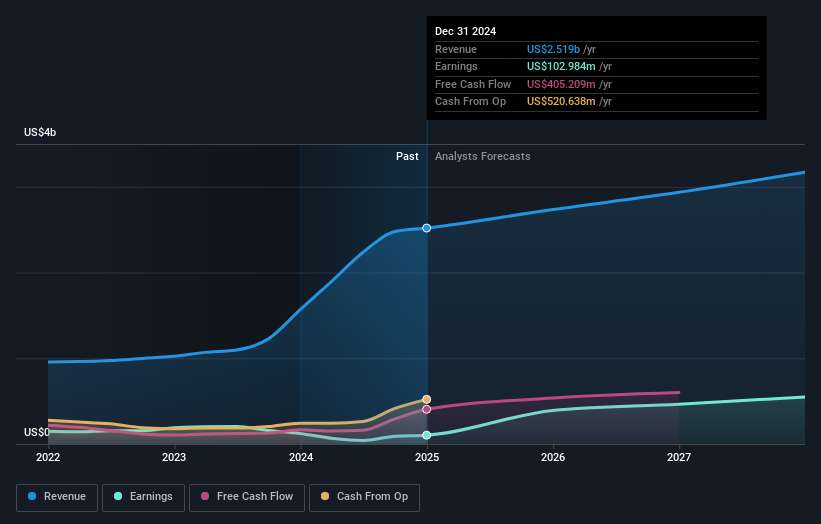Click the Earnings teal data point at 2025

tap(427, 435)
